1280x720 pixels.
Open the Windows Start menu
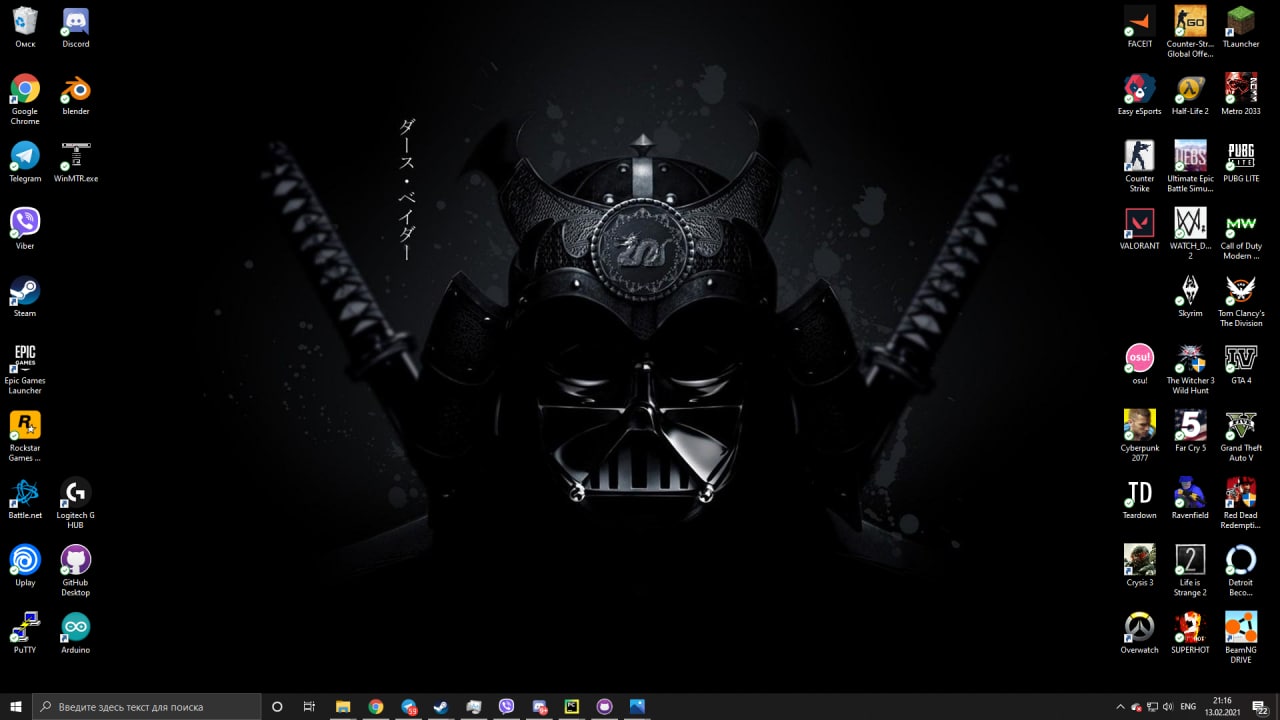pyautogui.click(x=16, y=706)
